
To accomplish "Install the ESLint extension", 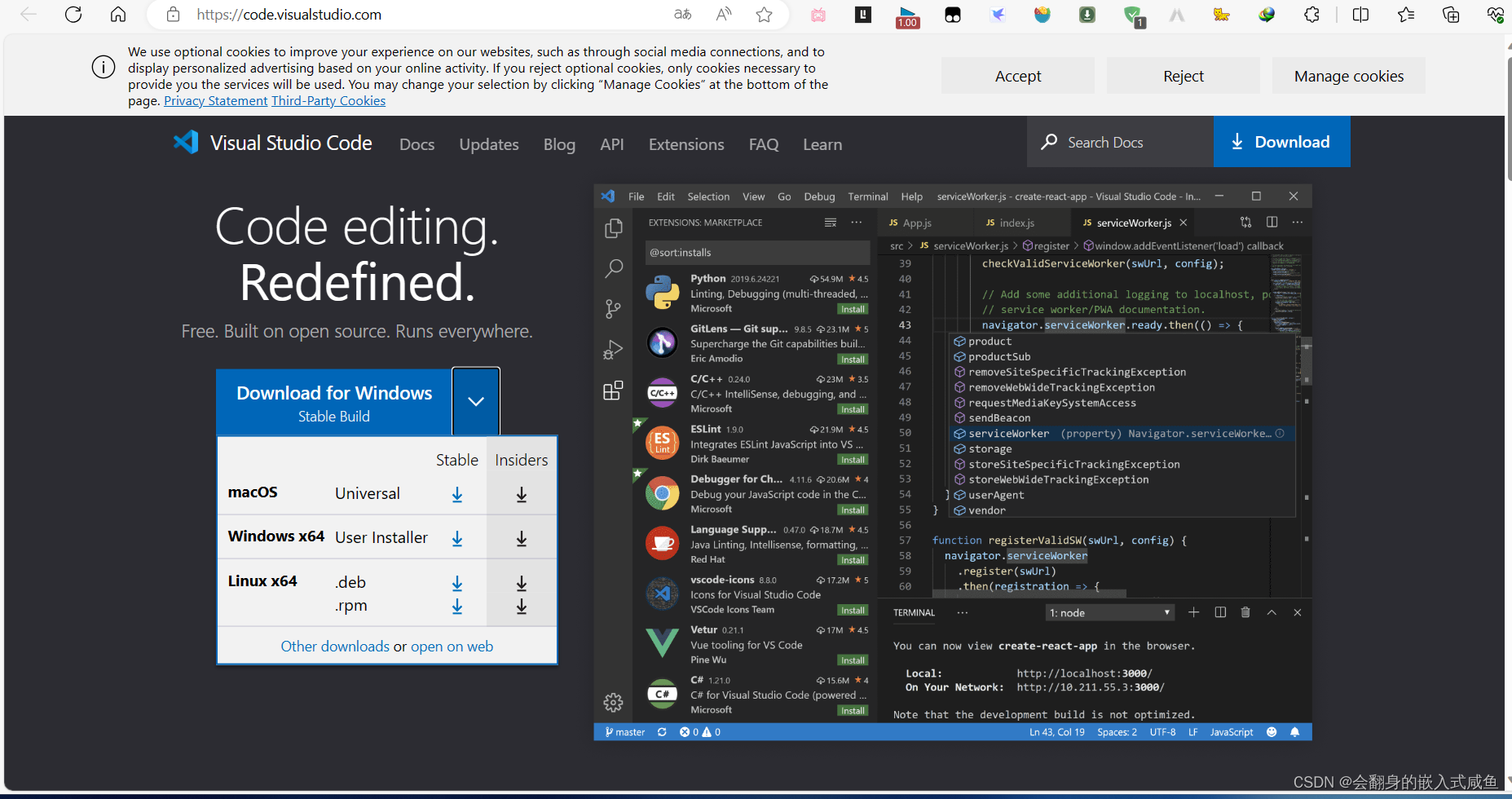I will (x=853, y=460).
